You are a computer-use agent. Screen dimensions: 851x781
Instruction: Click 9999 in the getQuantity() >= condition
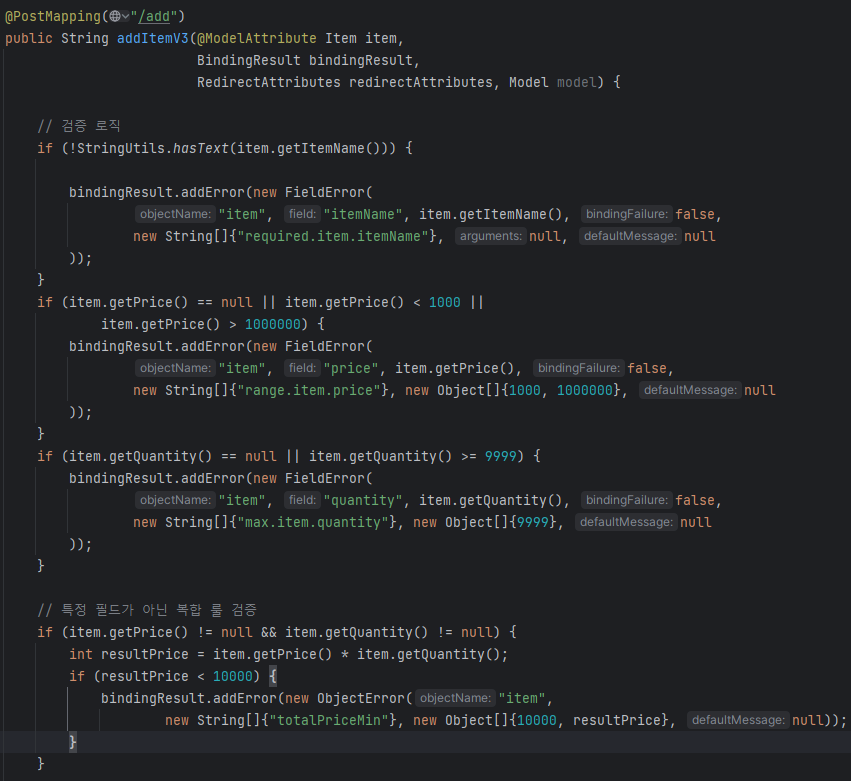click(500, 456)
